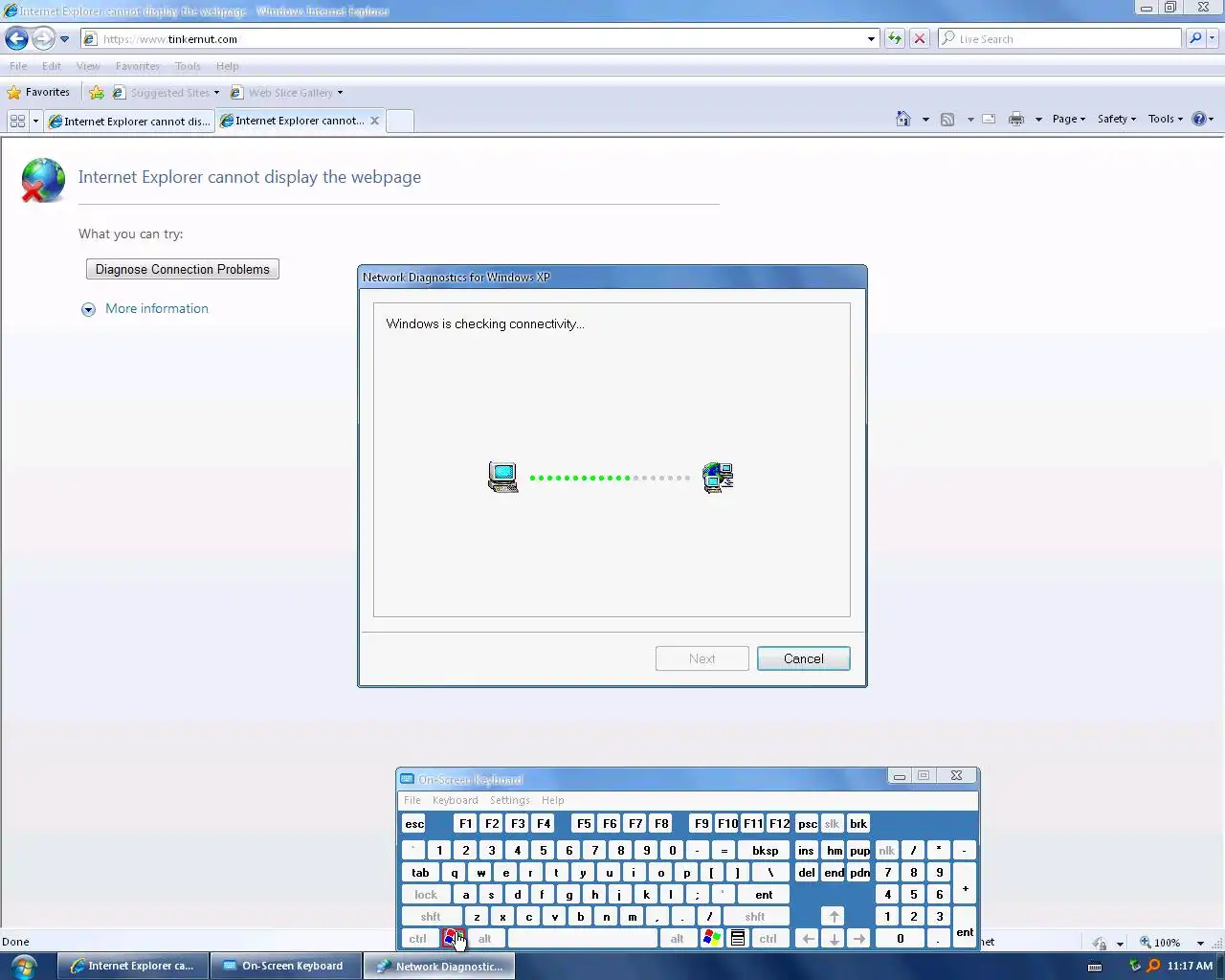Open zoom level 100% control

(x=1159, y=943)
